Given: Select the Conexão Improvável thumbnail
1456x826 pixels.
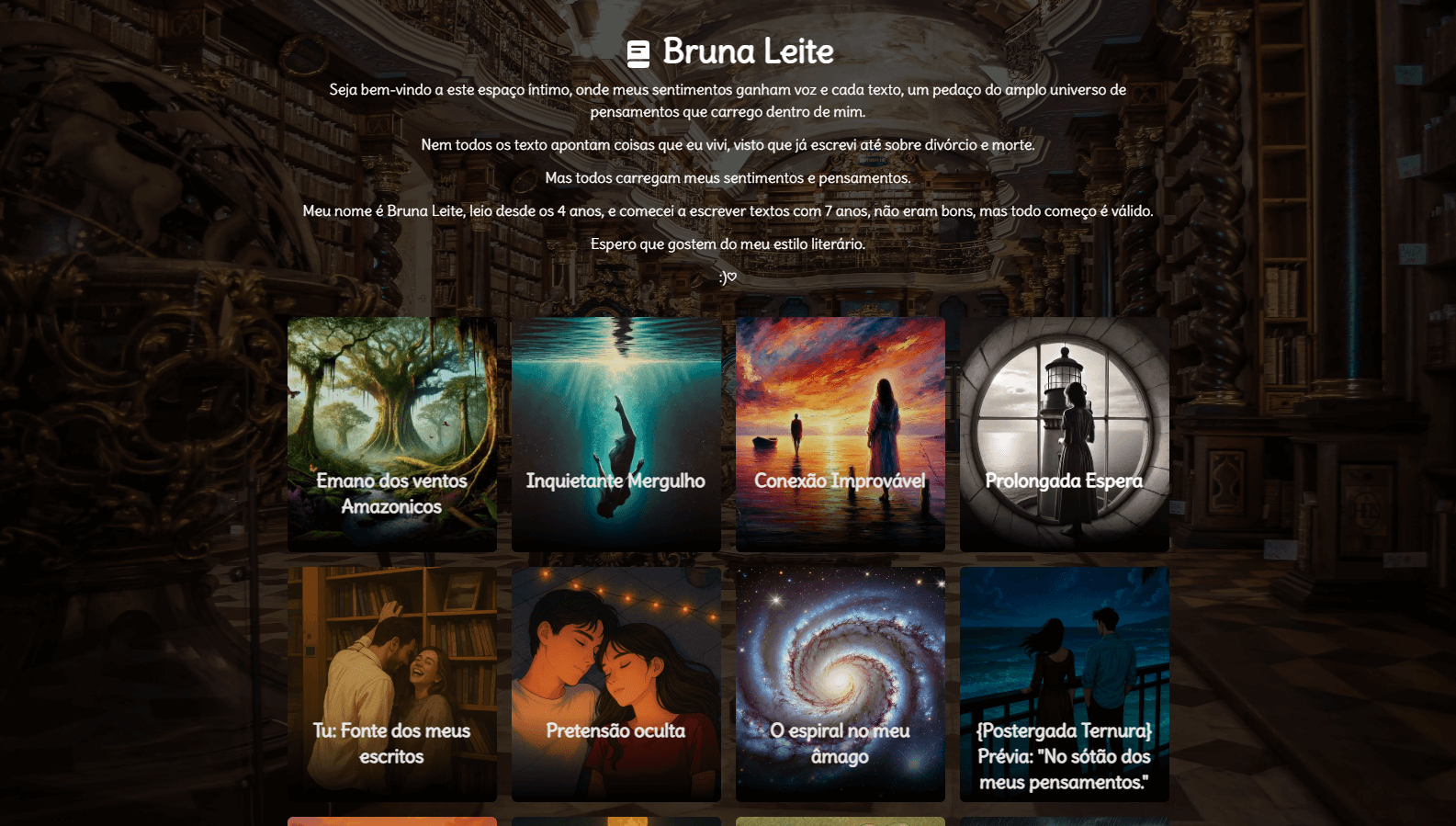Looking at the screenshot, I should [841, 435].
